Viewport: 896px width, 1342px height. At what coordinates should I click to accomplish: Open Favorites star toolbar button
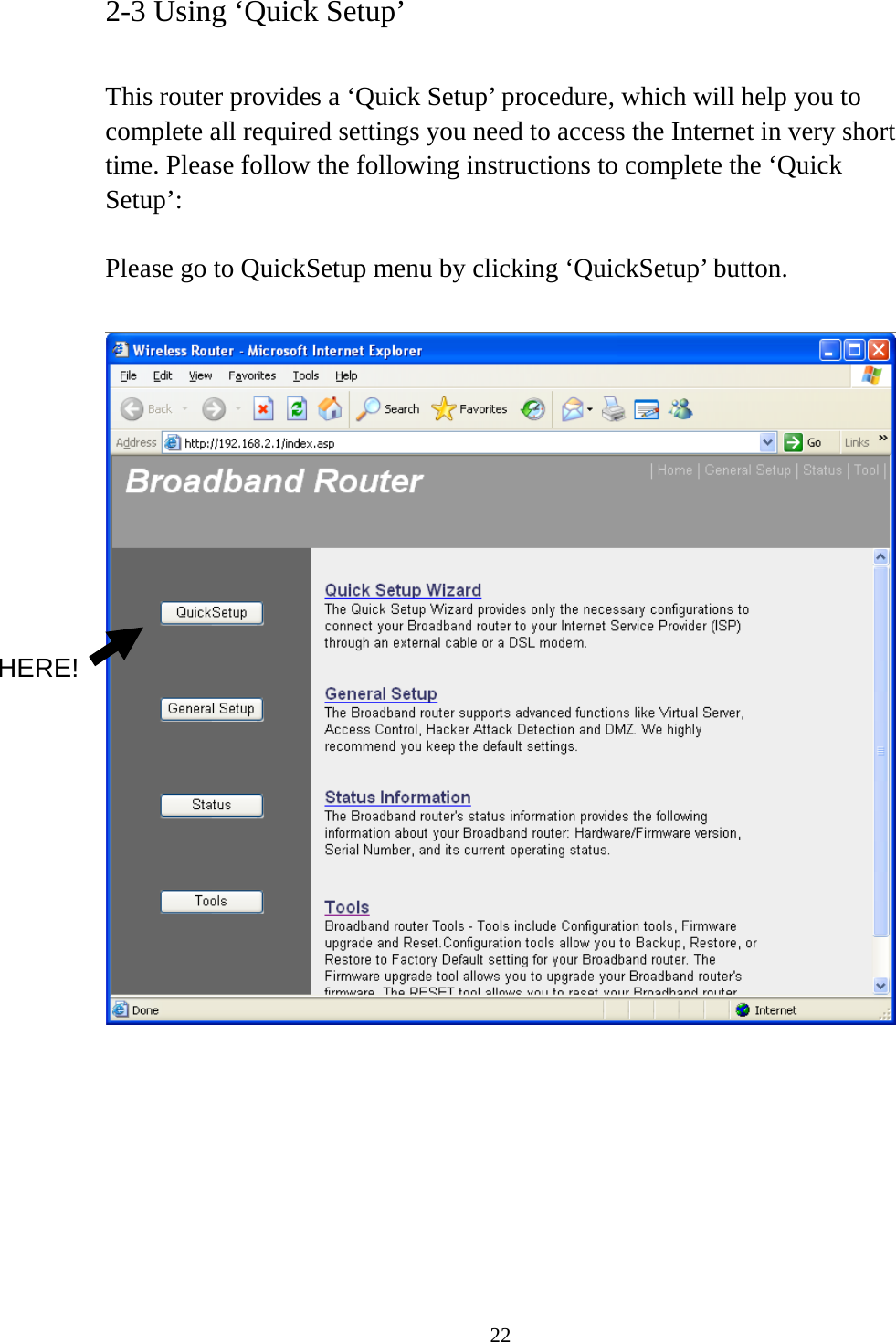469,409
